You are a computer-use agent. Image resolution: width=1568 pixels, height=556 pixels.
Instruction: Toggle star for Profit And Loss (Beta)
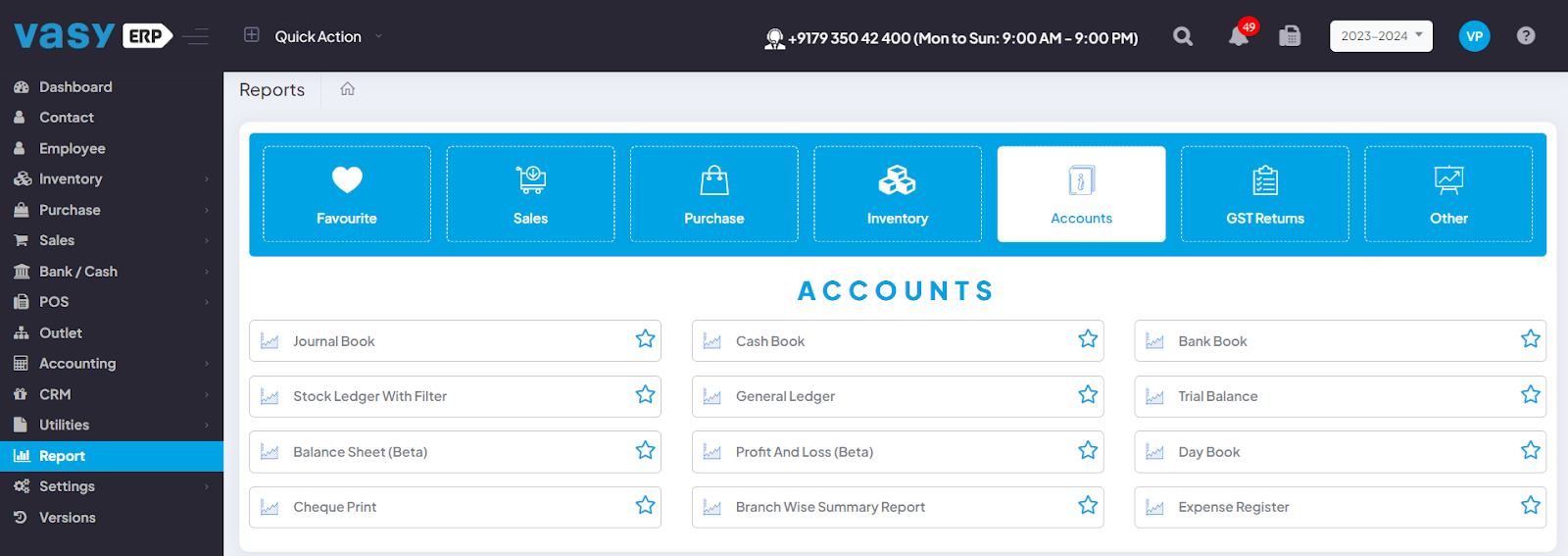click(x=1088, y=450)
